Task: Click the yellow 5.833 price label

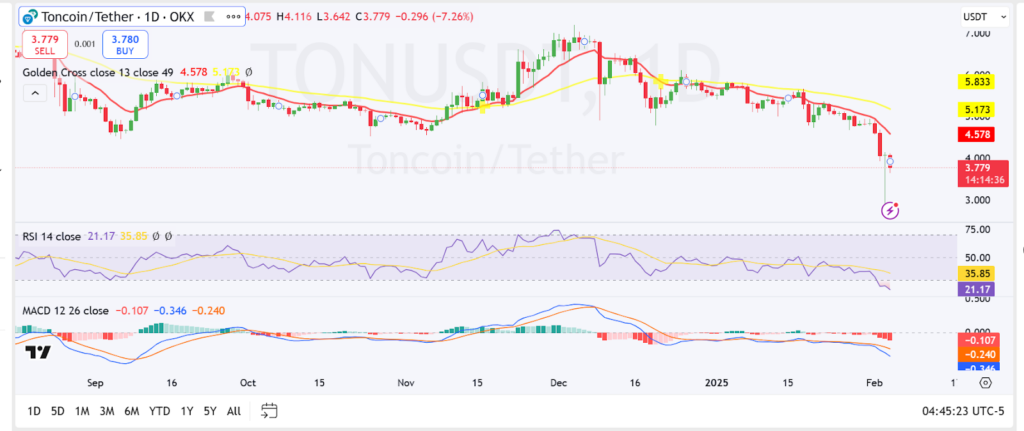Action: [x=976, y=82]
